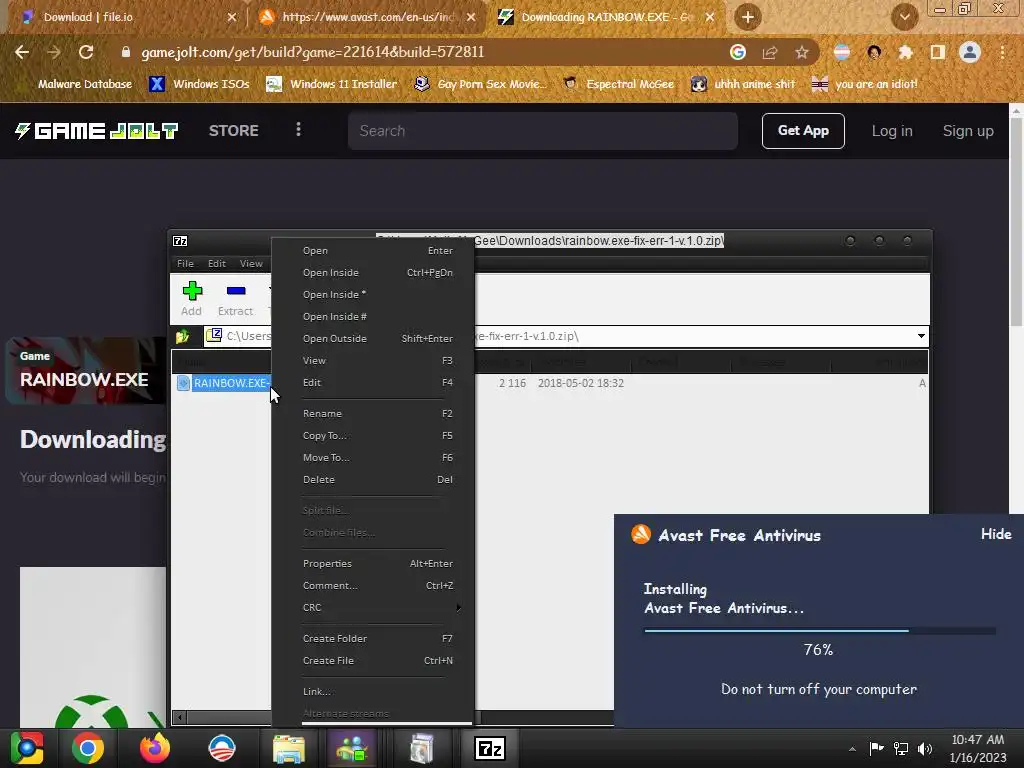1024x768 pixels.
Task: Choose Rename in context menu
Action: [x=373, y=413]
